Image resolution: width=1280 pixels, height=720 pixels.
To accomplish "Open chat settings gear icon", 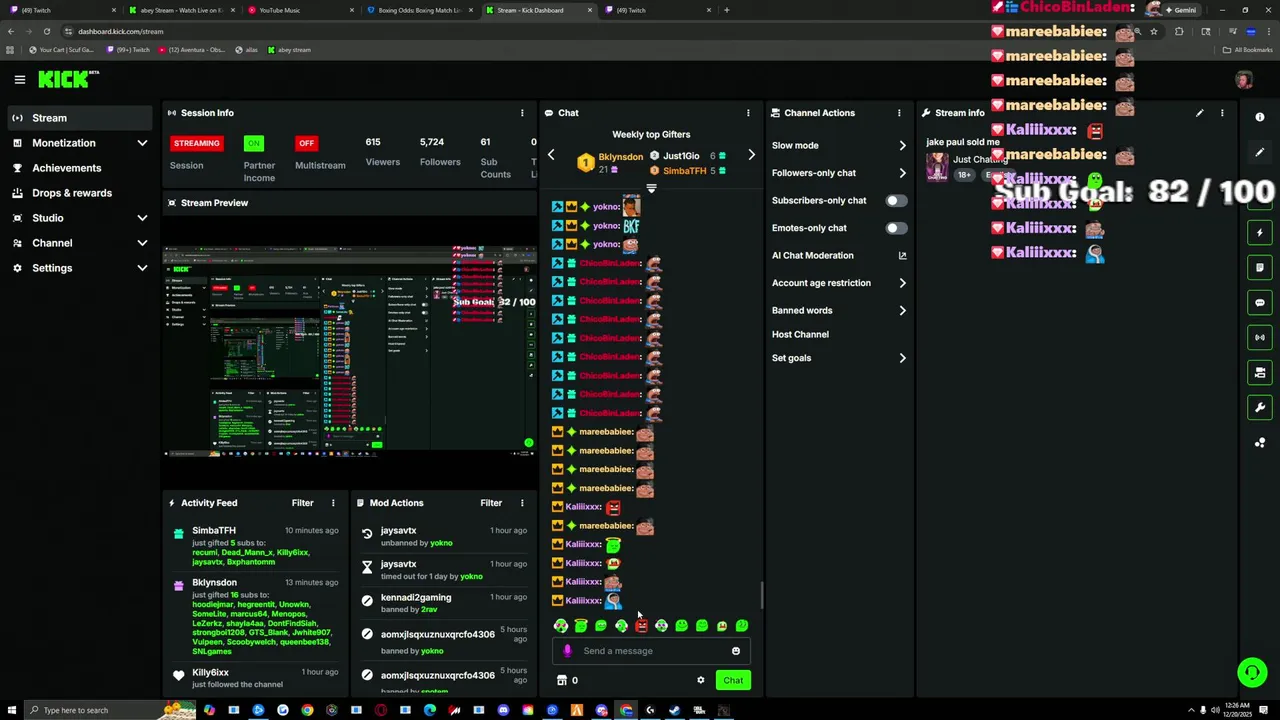I will point(700,680).
